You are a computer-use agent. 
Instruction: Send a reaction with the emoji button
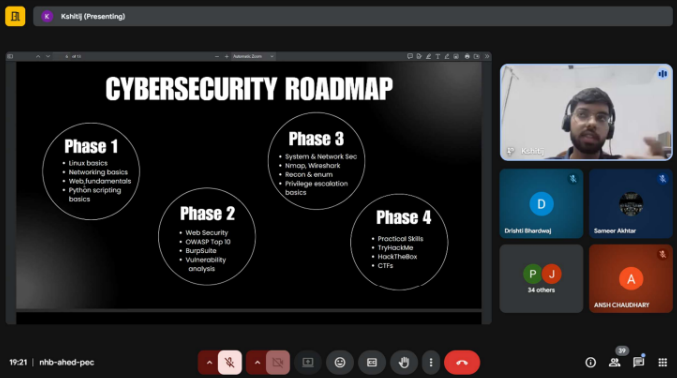tap(340, 362)
